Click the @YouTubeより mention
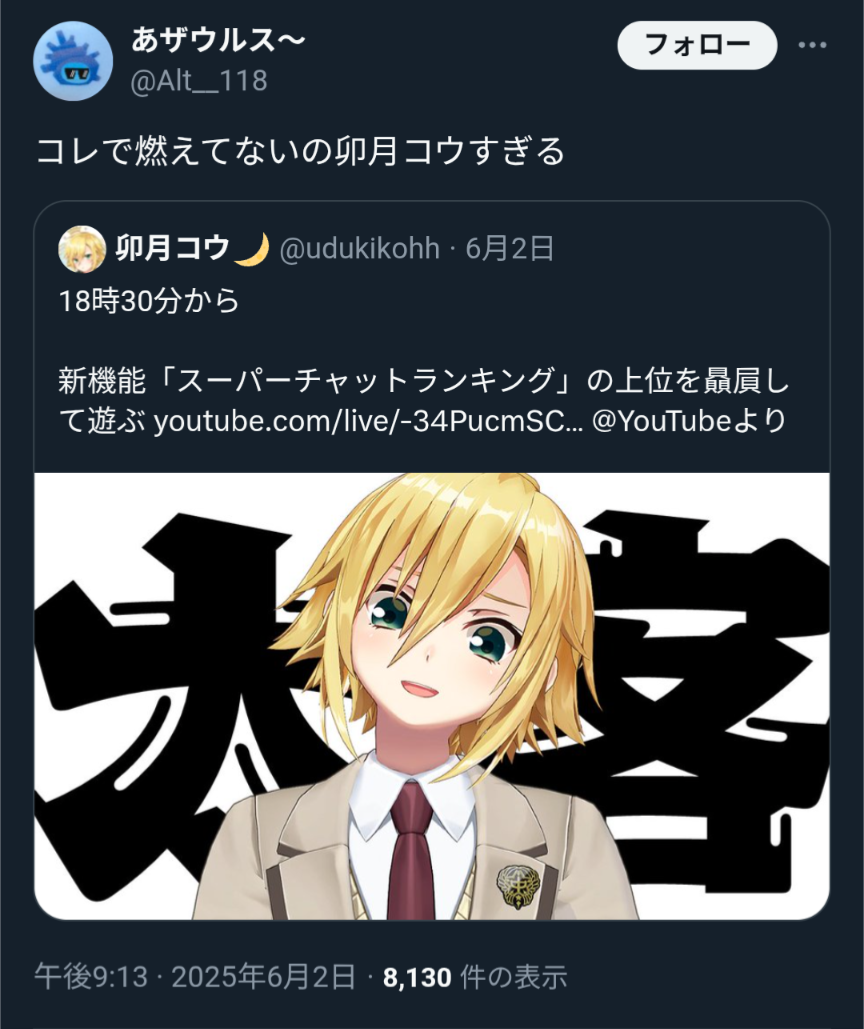The image size is (864, 1029). click(689, 421)
